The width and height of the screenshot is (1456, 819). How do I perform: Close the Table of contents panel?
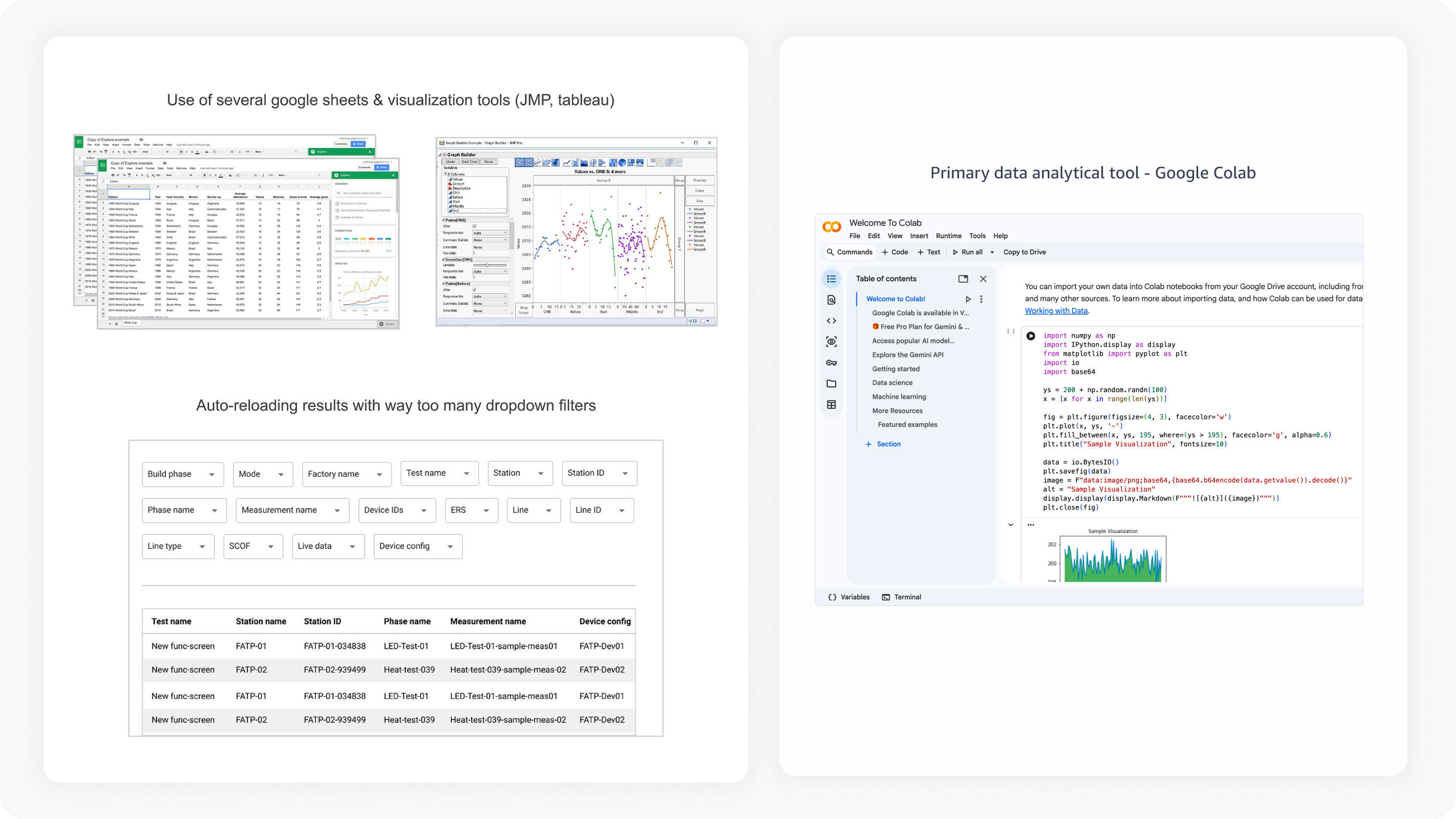tap(983, 279)
